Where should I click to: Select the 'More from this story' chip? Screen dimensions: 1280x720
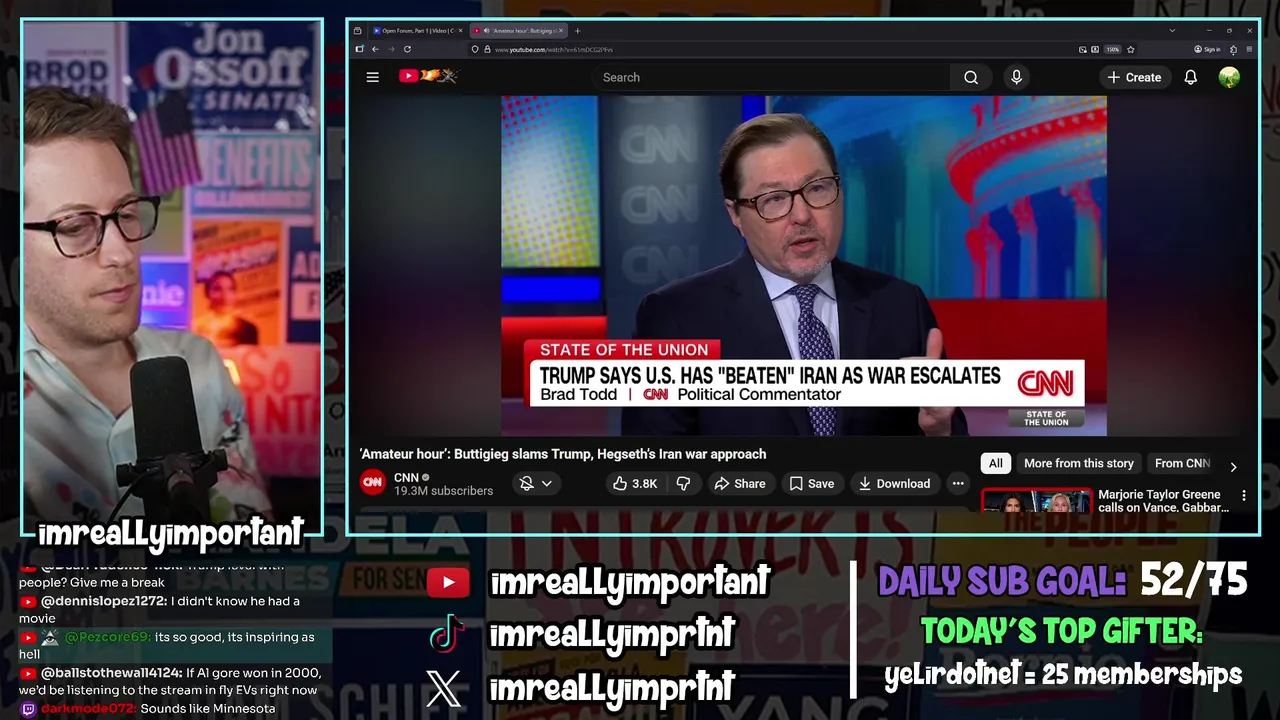click(x=1078, y=463)
